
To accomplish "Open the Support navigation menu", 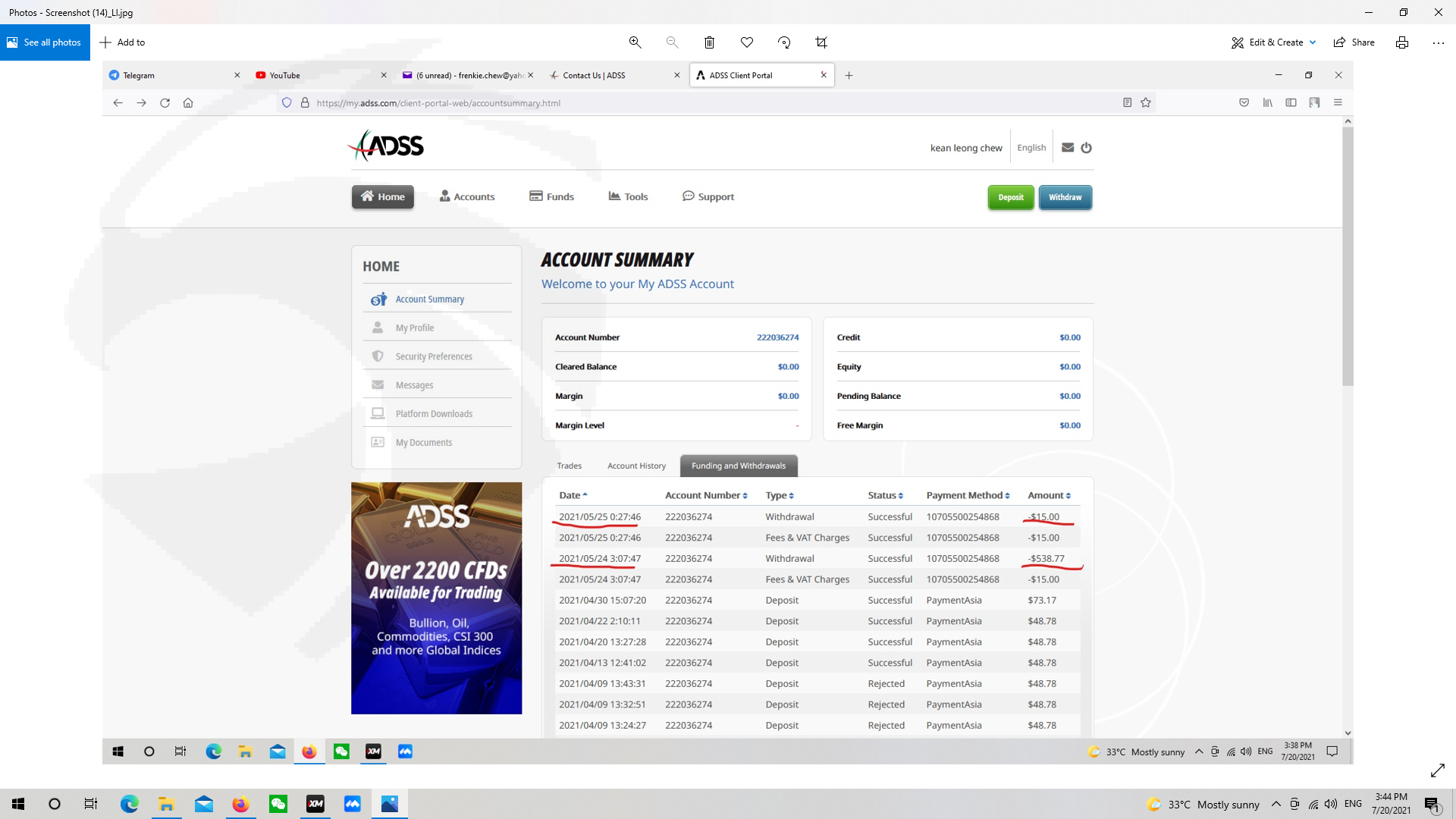I will (x=708, y=197).
